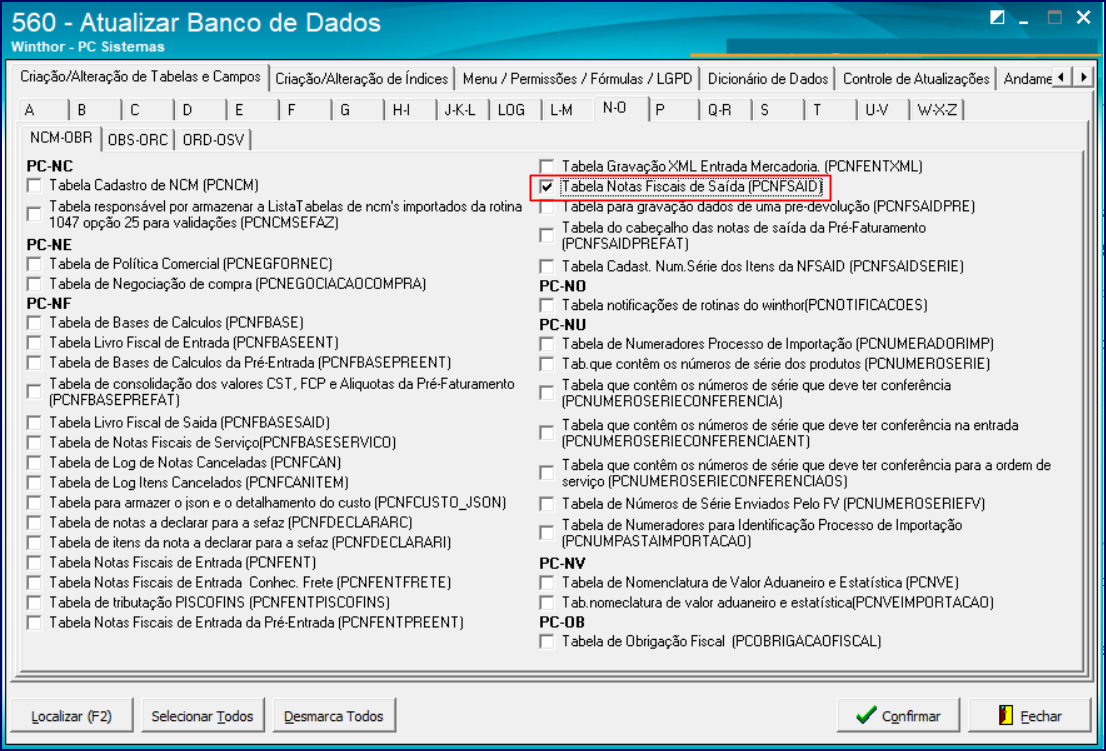
Task: Check Tabela de itens da nota a declarar
Action: [x=34, y=542]
